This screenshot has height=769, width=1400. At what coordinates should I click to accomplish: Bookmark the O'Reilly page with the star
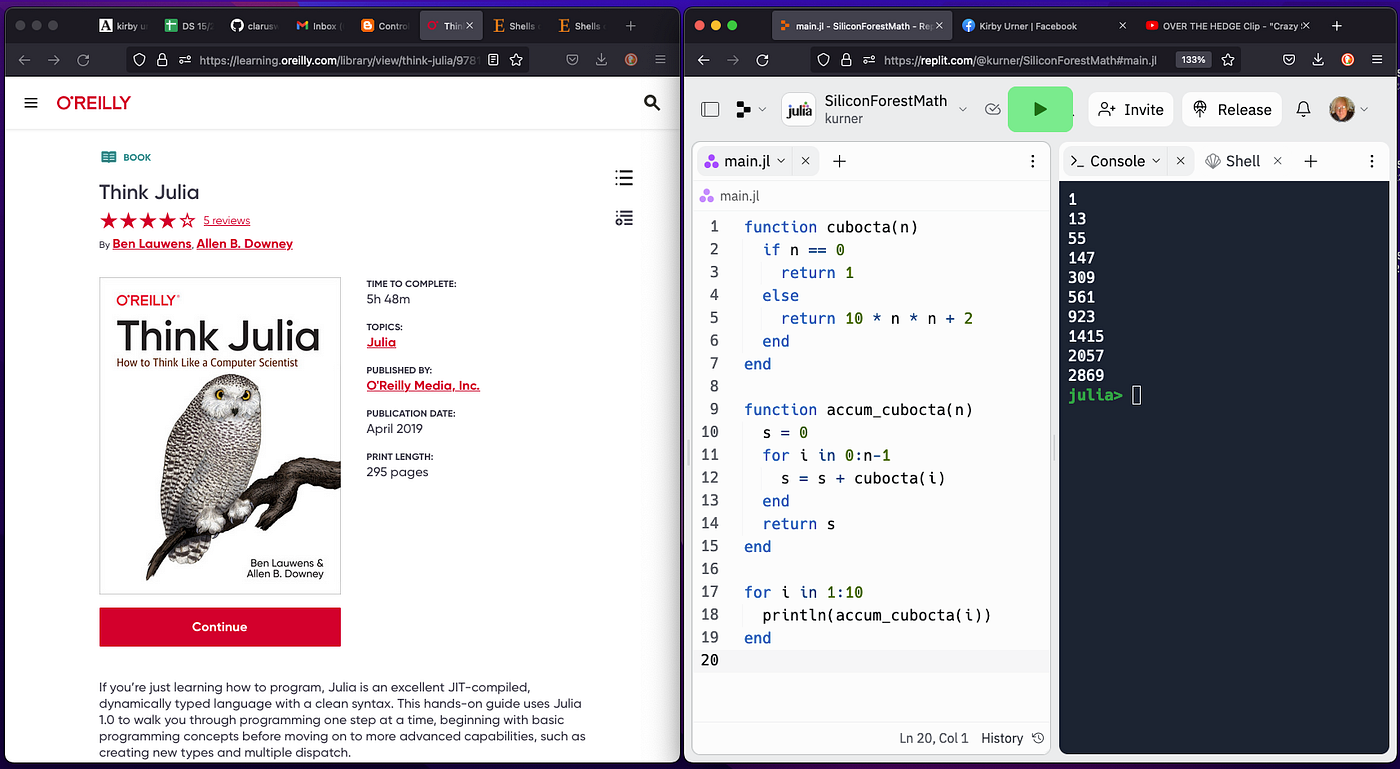(516, 60)
